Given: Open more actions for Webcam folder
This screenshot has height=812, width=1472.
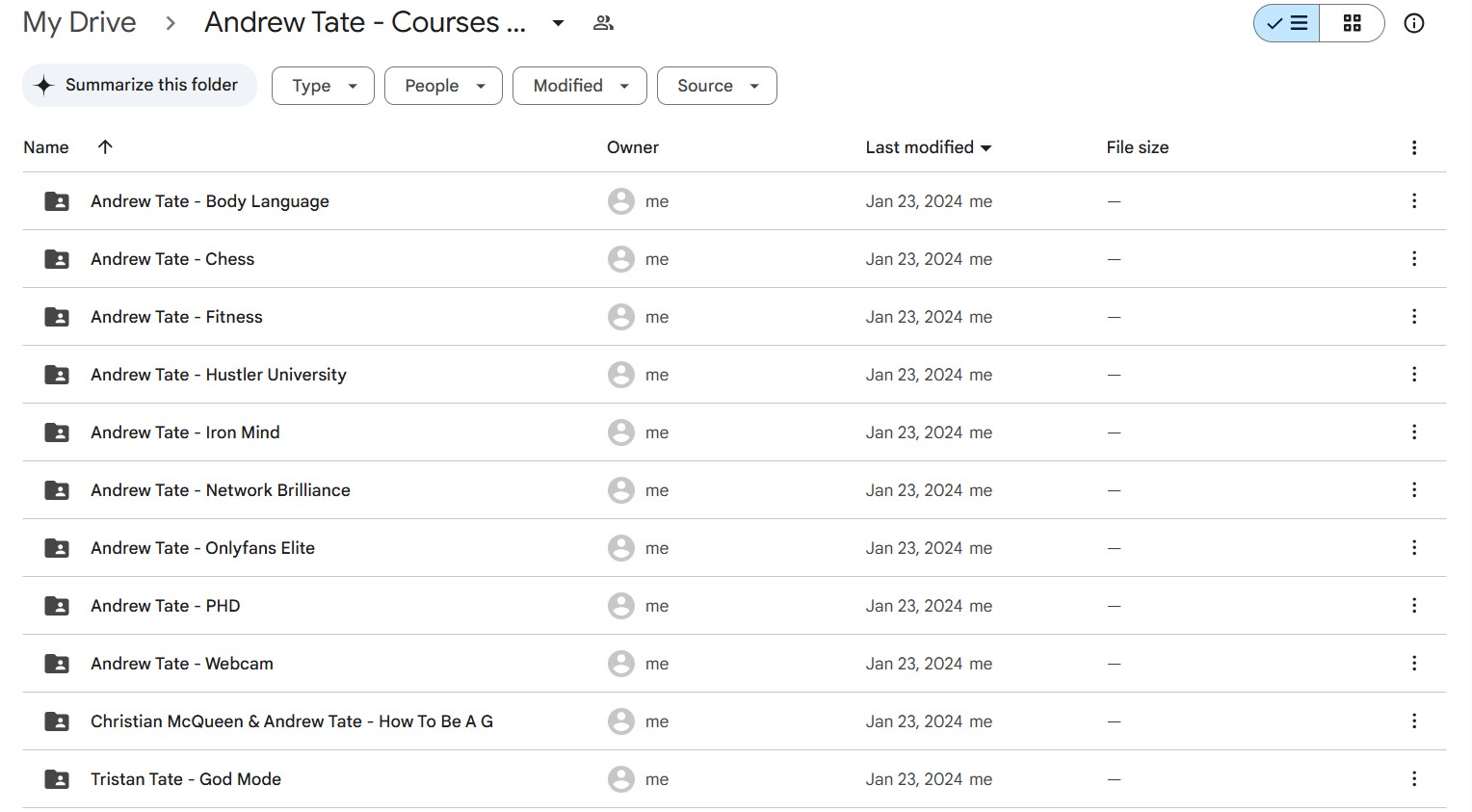Looking at the screenshot, I should (1413, 664).
